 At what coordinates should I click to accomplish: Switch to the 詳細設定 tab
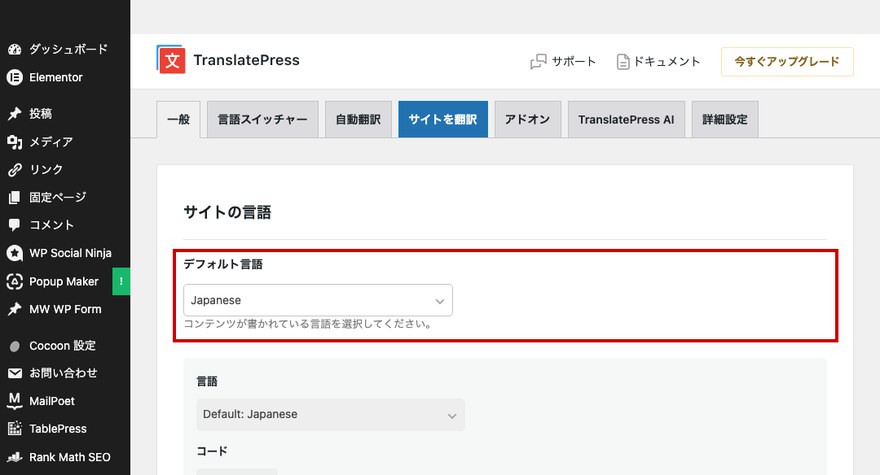coord(725,119)
